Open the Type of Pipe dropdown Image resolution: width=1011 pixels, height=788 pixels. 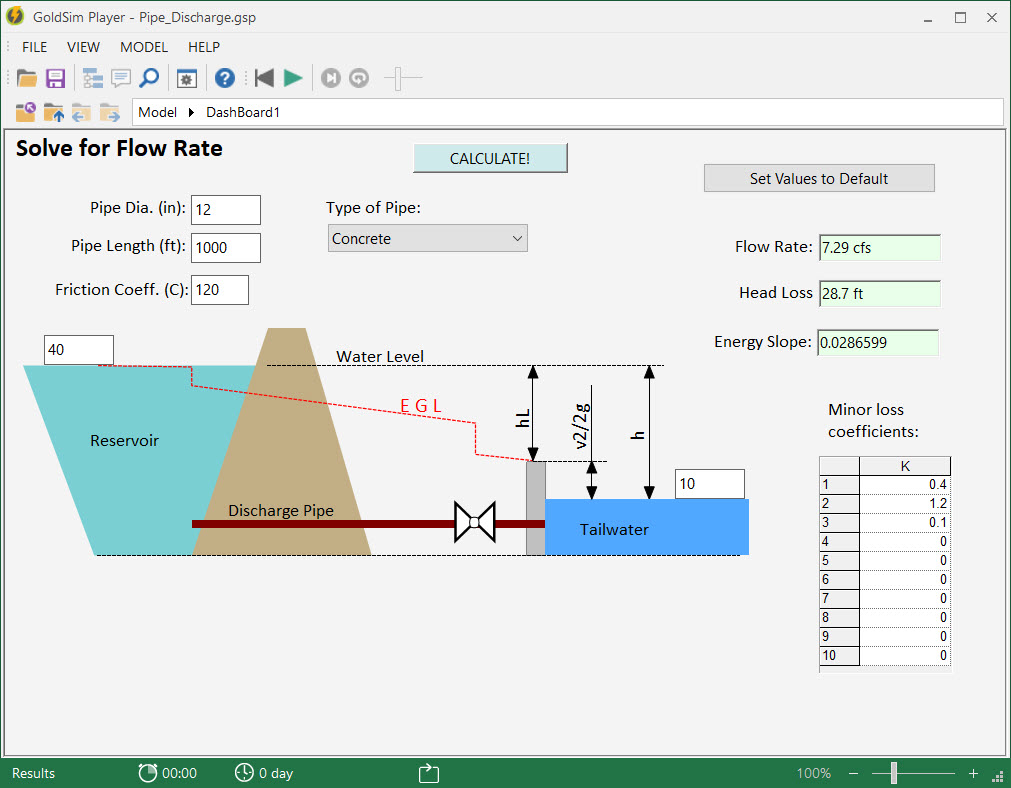[x=427, y=238]
